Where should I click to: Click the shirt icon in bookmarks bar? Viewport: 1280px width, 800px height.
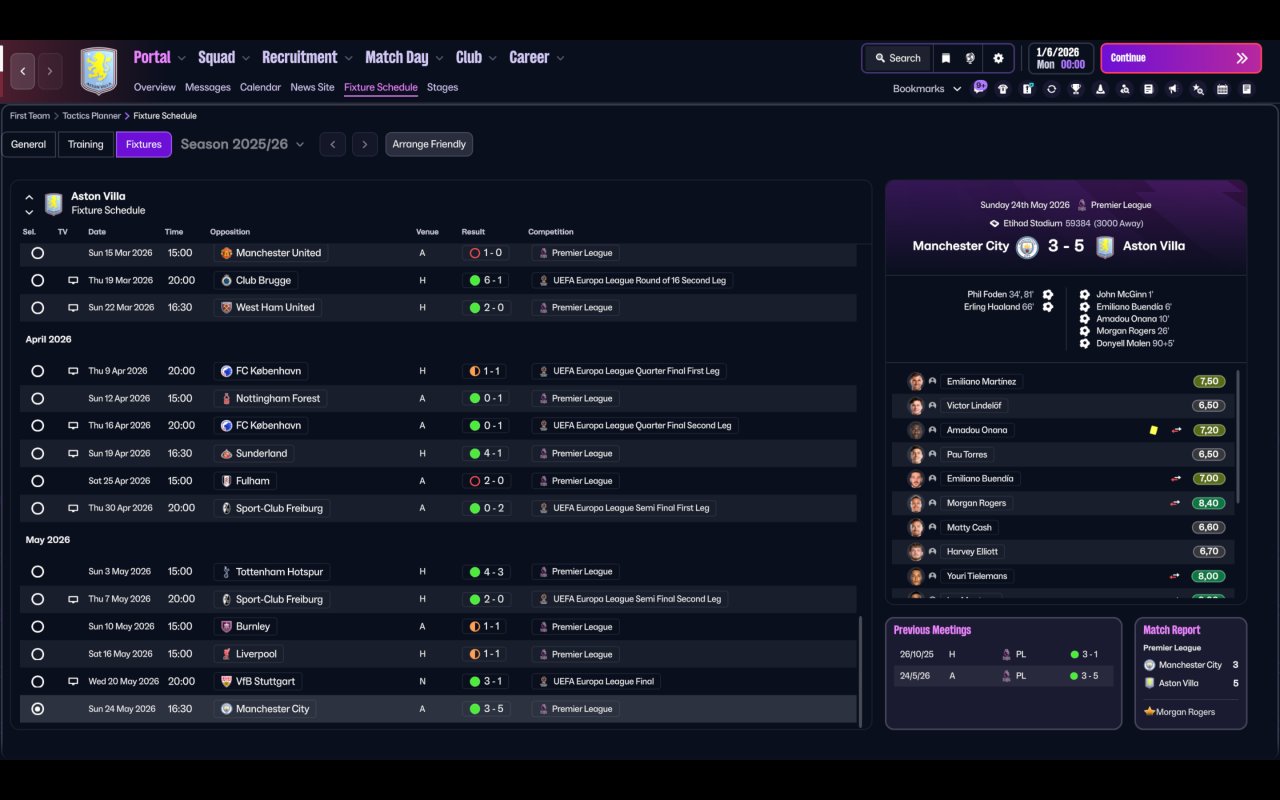pyautogui.click(x=1003, y=89)
